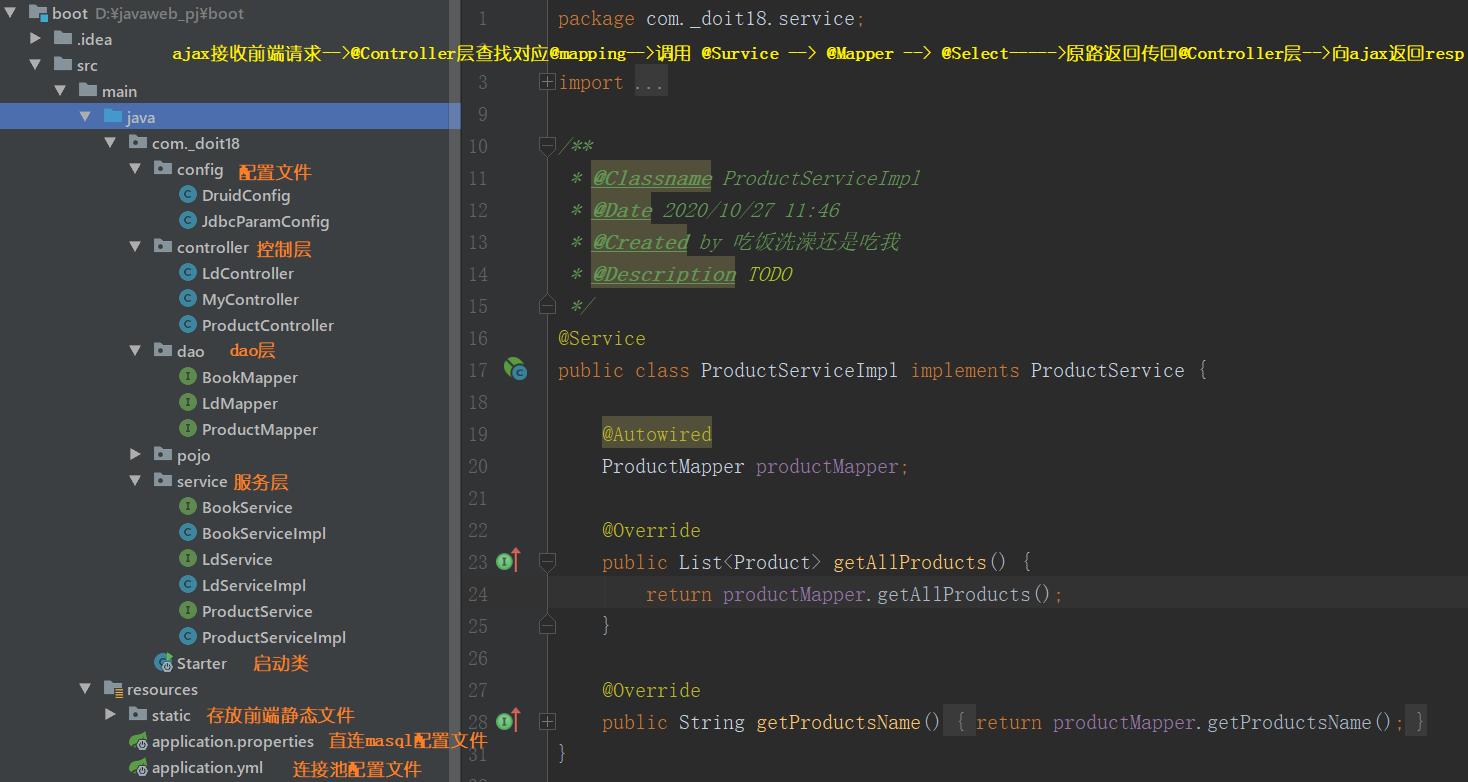
Task: Expand the pojo package in the project tree
Action: [x=134, y=454]
